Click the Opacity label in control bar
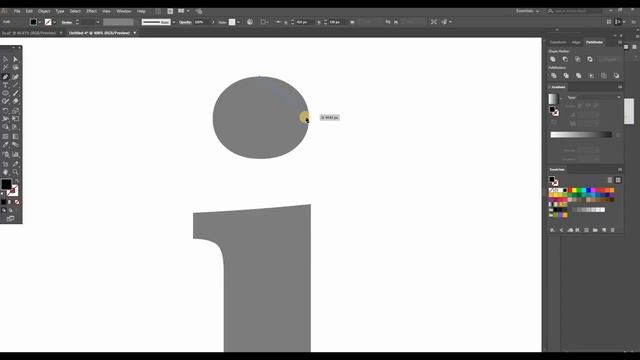Screen dimensions: 640x360 coord(185,22)
